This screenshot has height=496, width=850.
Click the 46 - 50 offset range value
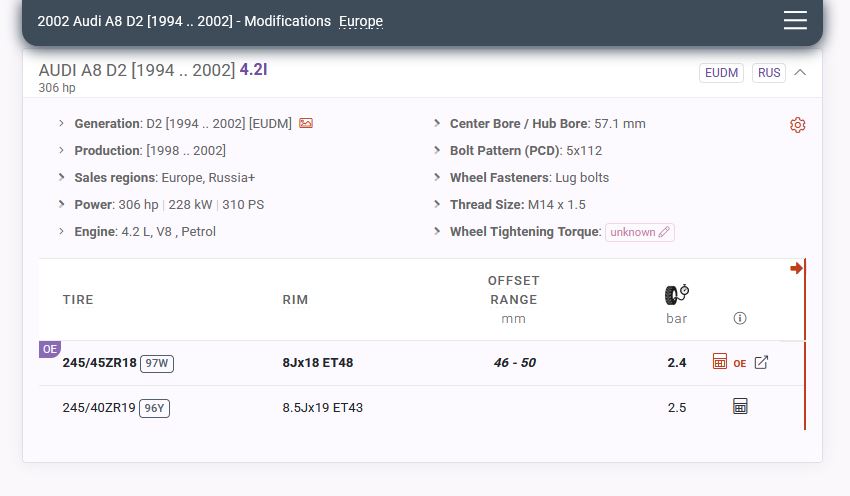[514, 363]
